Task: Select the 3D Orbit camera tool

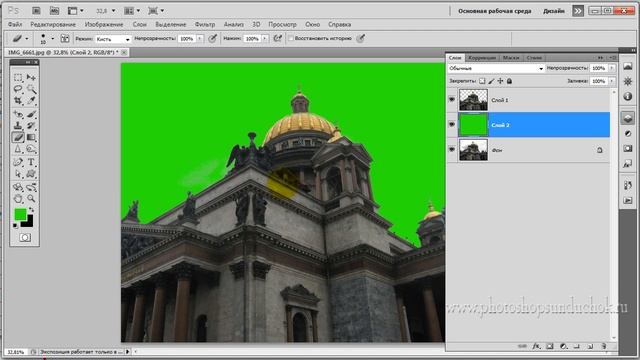Action: pos(31,187)
